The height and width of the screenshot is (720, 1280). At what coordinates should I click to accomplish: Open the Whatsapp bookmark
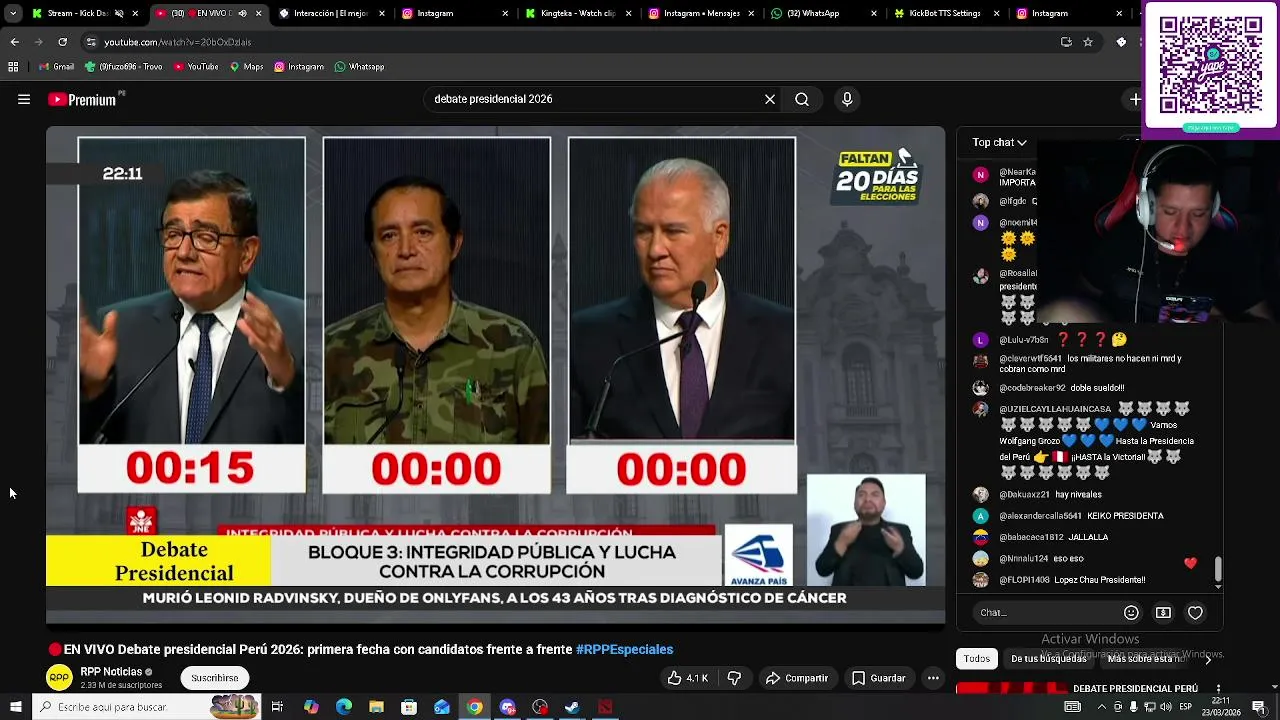(x=359, y=67)
